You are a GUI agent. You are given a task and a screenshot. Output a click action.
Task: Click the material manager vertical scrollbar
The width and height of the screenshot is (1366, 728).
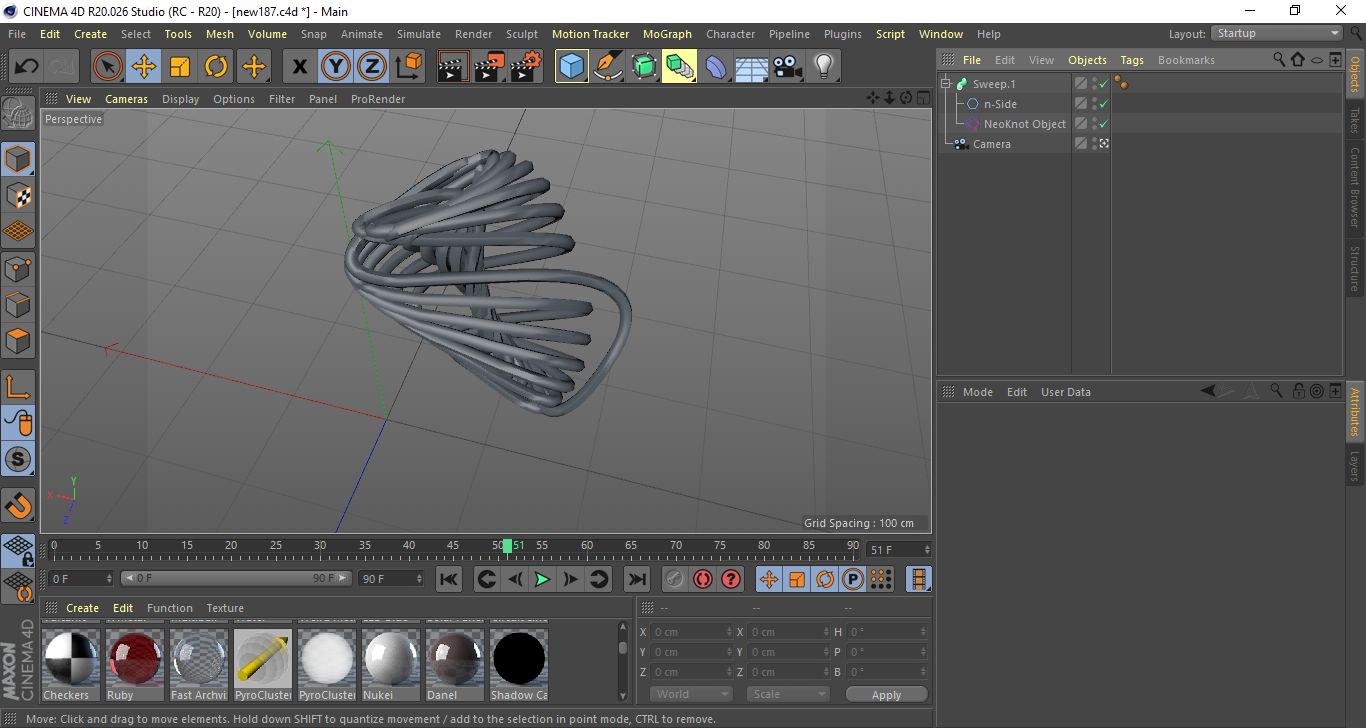tap(623, 661)
